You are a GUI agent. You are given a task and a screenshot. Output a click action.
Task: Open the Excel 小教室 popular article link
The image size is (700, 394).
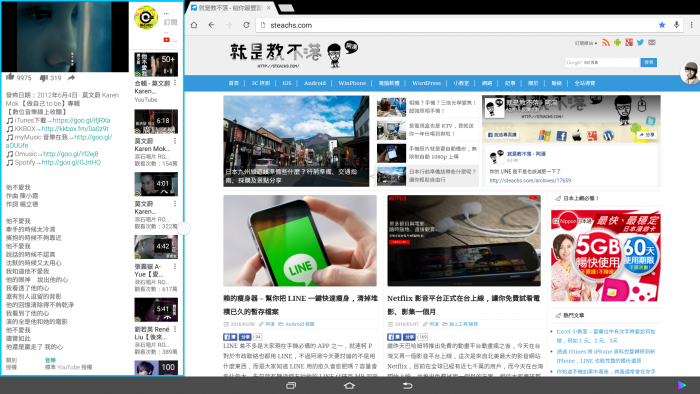pos(606,336)
